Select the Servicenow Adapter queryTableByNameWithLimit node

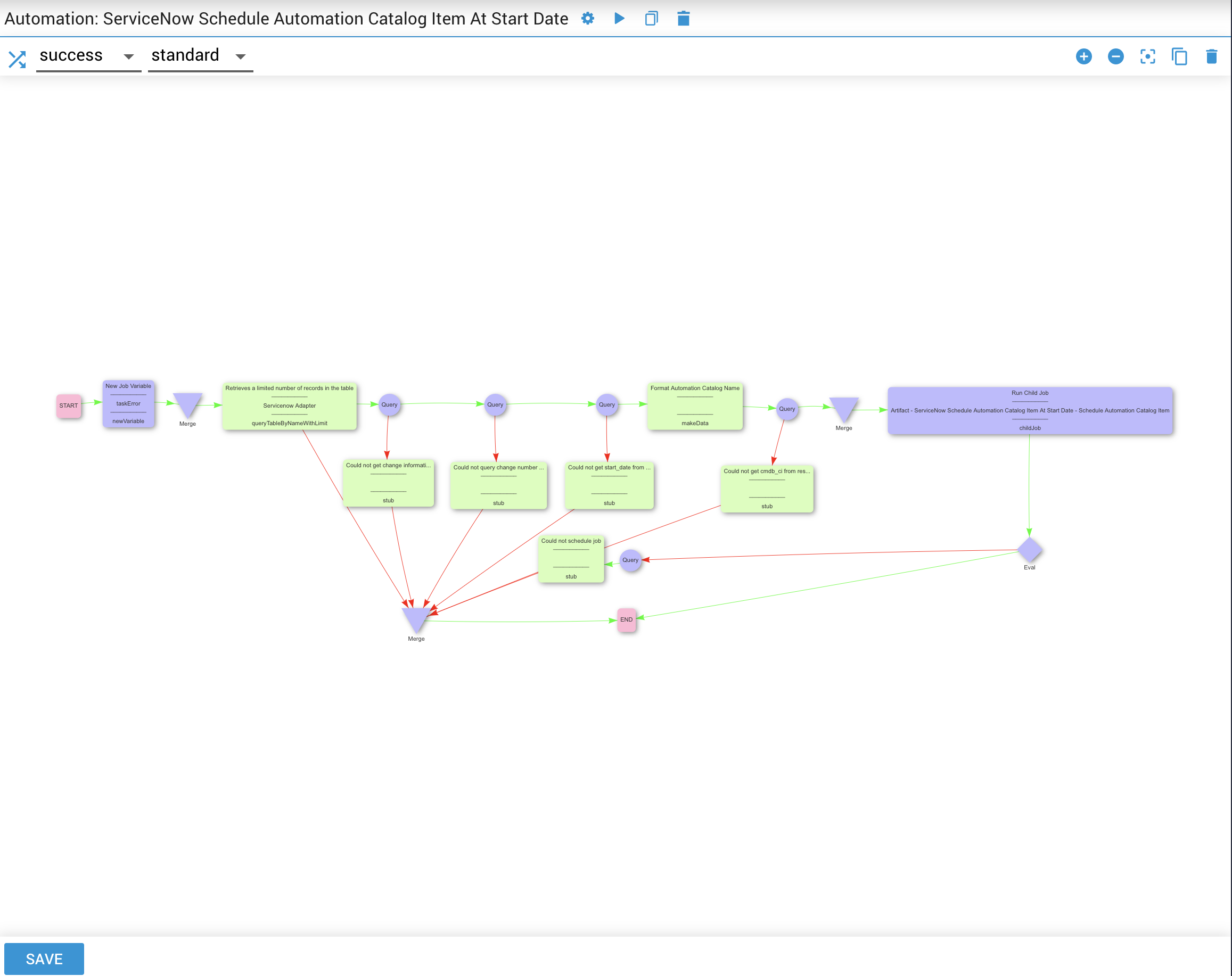pyautogui.click(x=289, y=406)
